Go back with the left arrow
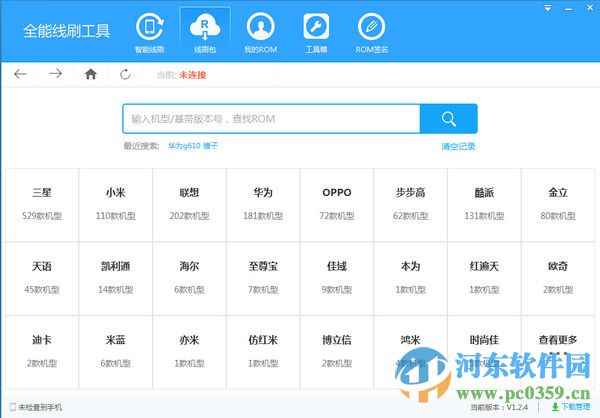This screenshot has height=418, width=600. tap(20, 74)
